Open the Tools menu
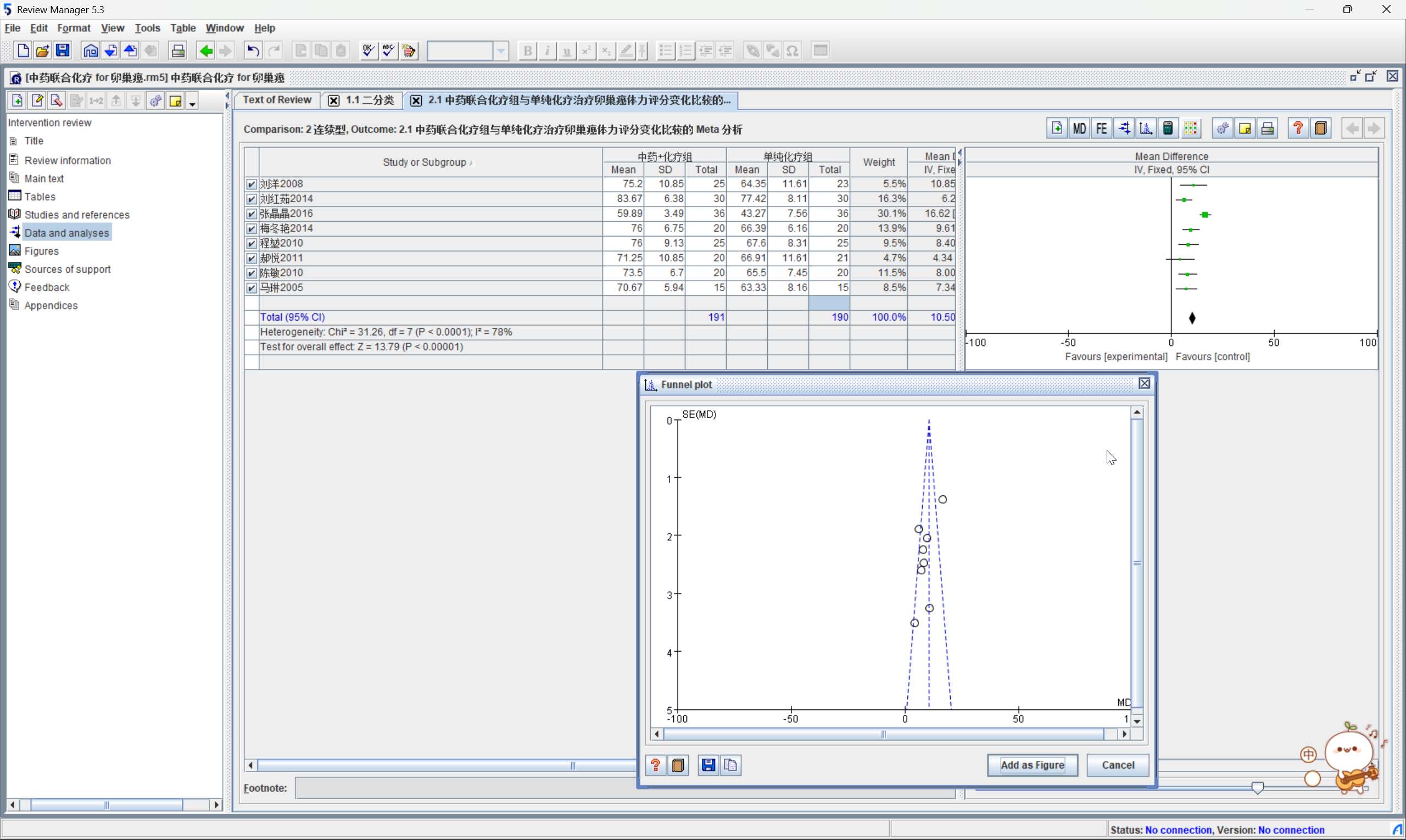 (x=147, y=28)
